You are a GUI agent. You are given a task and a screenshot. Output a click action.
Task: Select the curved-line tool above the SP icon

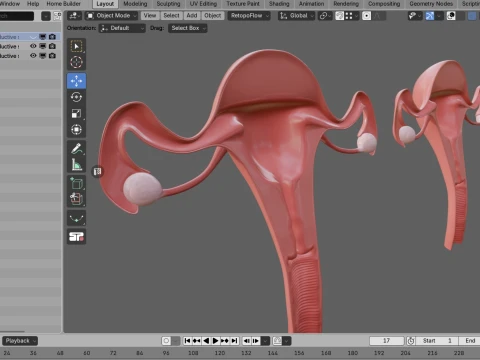76,219
